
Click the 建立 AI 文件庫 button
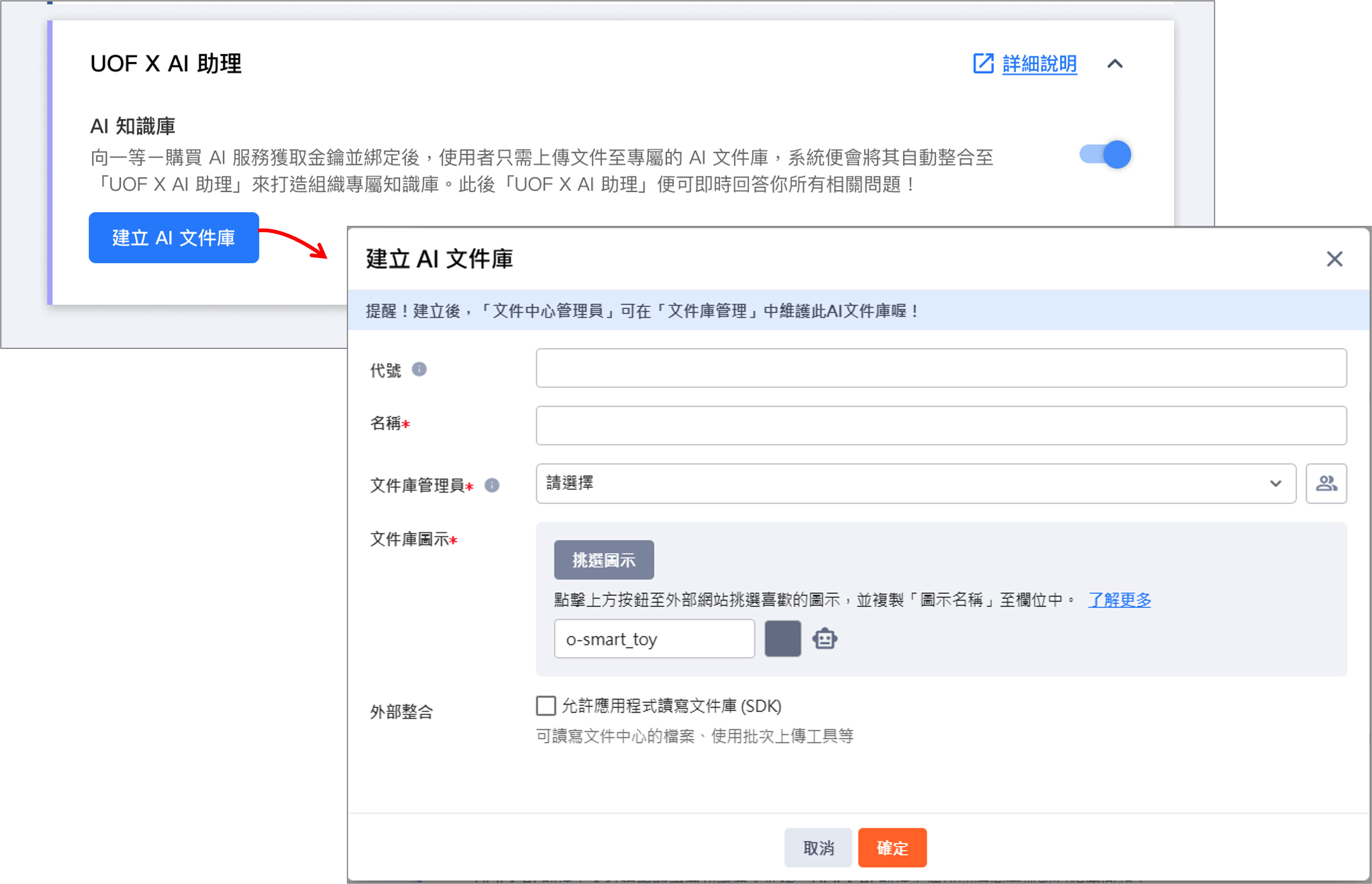[174, 238]
